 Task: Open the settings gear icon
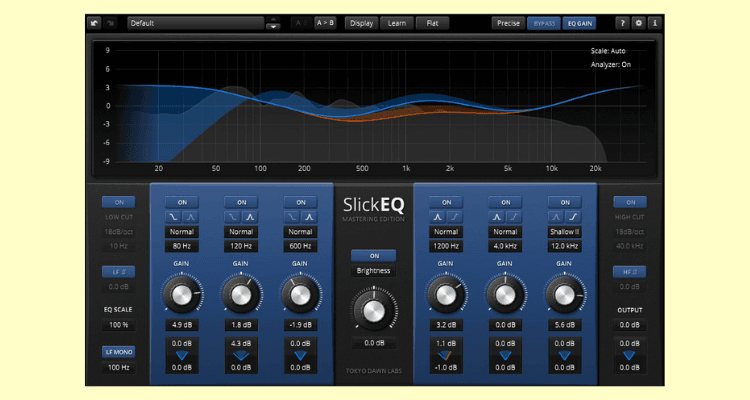639,23
